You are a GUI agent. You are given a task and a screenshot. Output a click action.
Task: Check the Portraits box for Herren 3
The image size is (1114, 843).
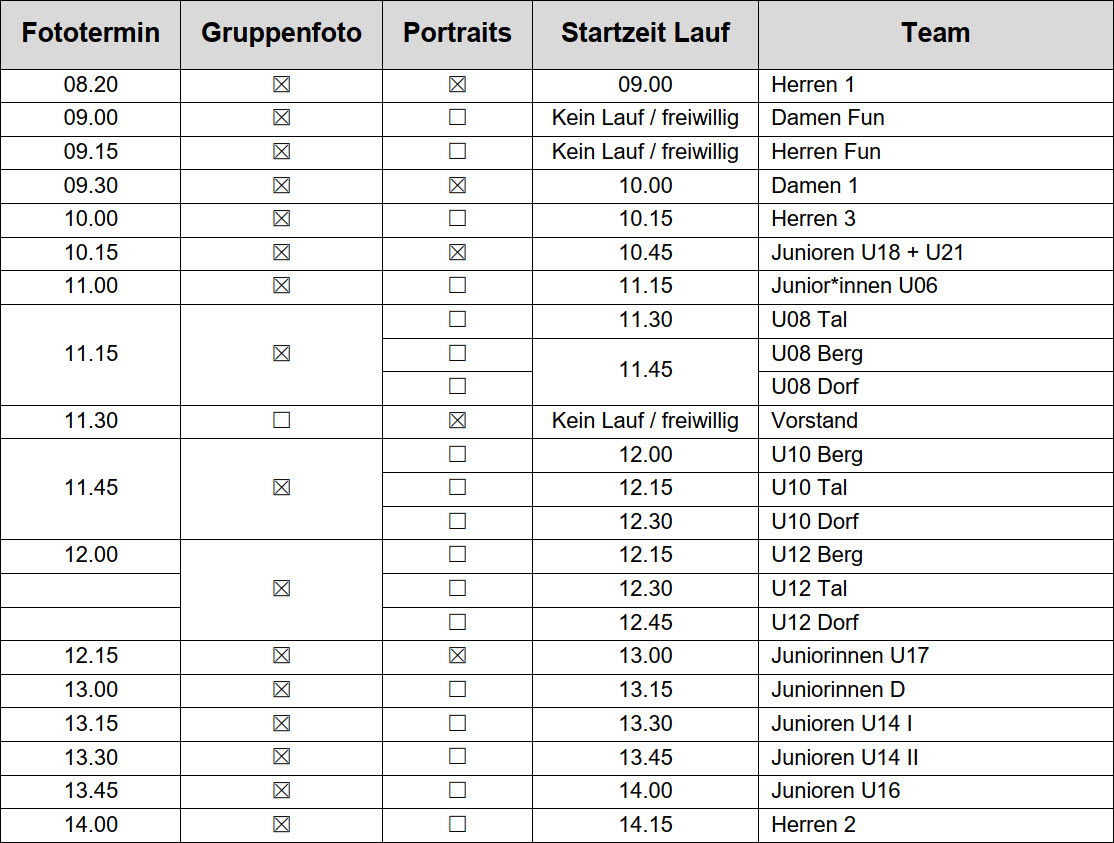(x=458, y=218)
